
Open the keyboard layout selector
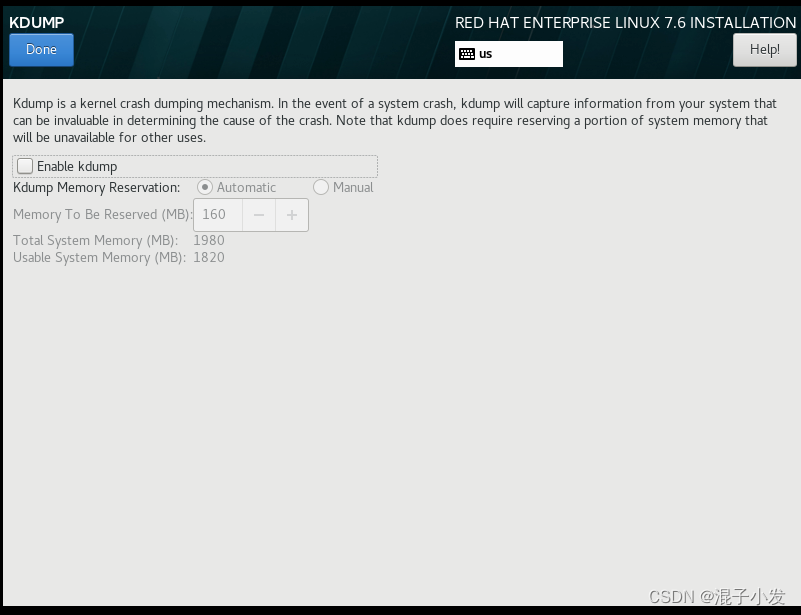[x=508, y=54]
